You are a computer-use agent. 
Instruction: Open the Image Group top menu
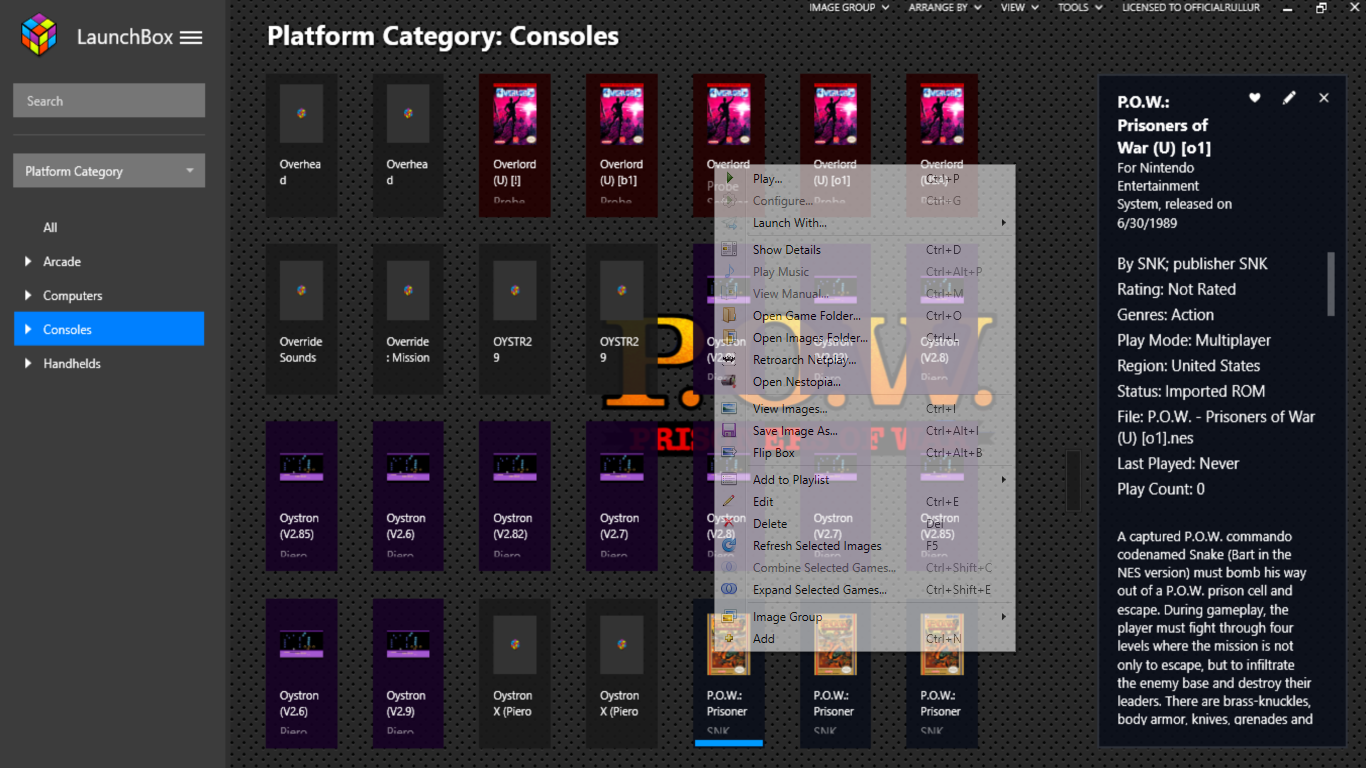(x=848, y=8)
